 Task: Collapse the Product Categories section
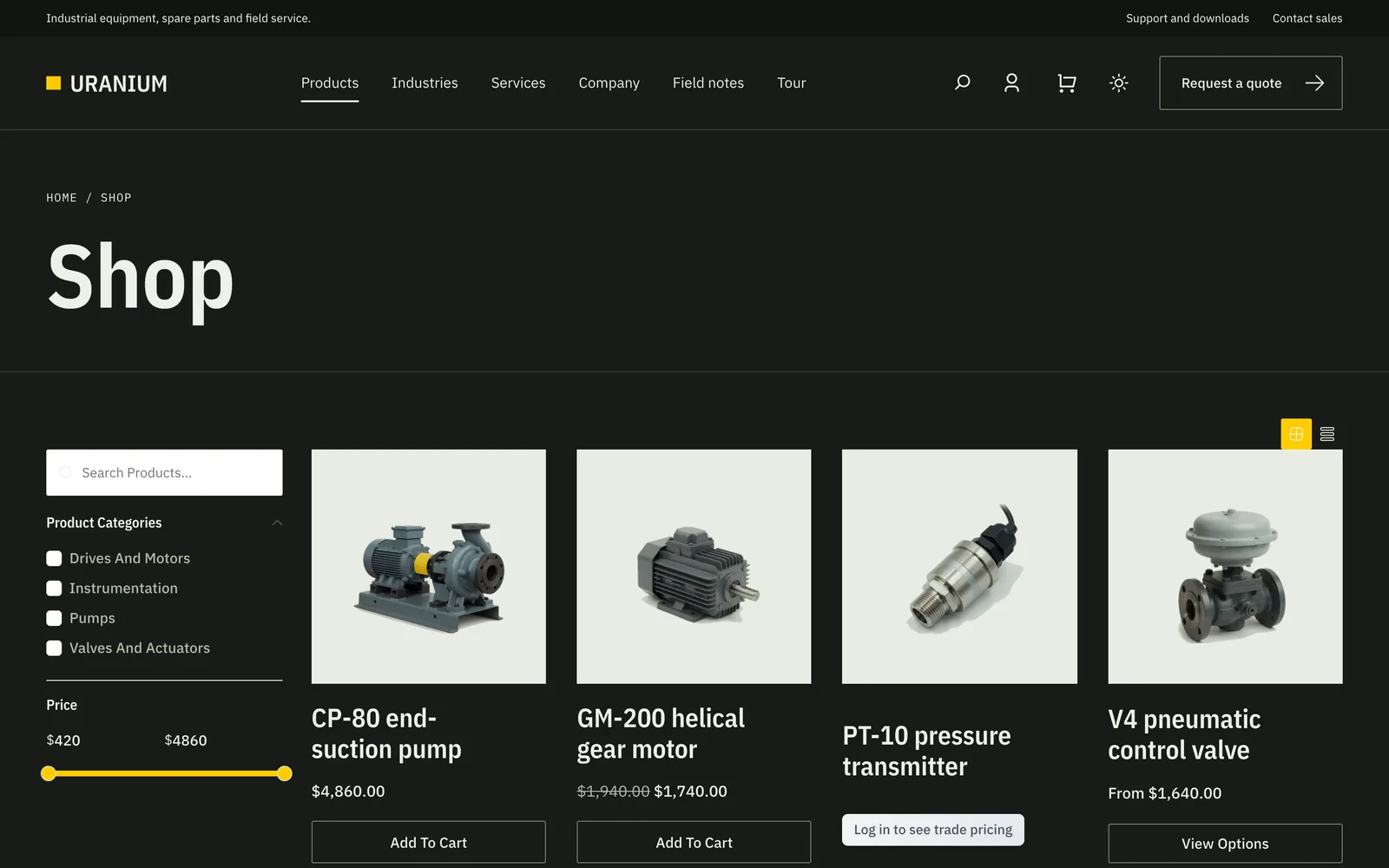coord(277,523)
